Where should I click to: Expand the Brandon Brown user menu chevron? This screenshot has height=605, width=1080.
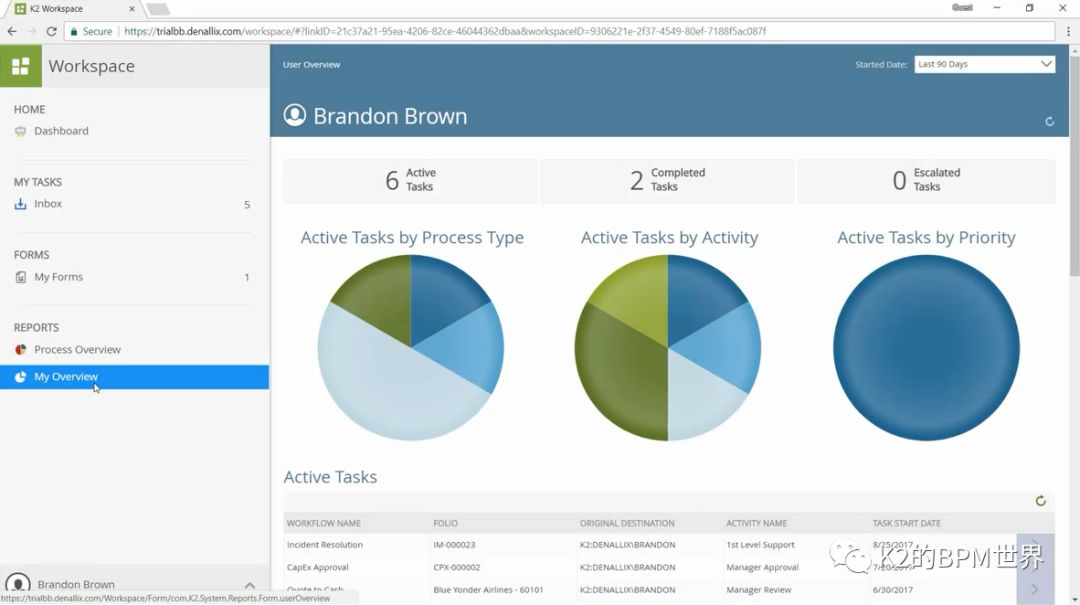[x=249, y=585]
